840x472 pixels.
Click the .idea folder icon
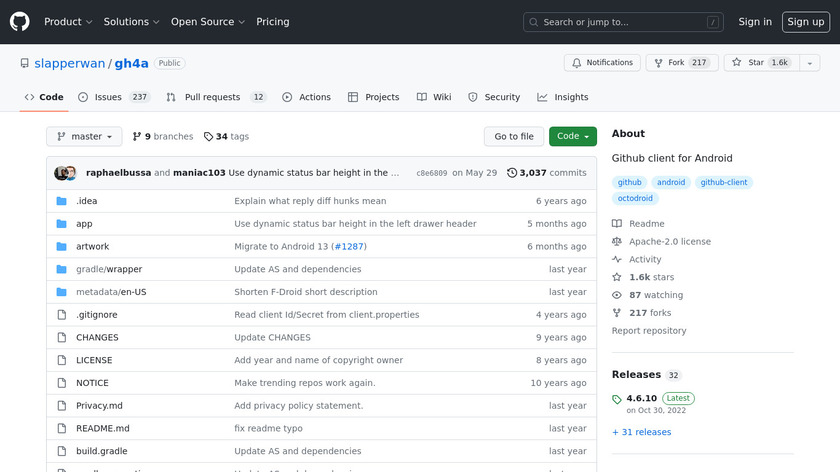click(62, 201)
